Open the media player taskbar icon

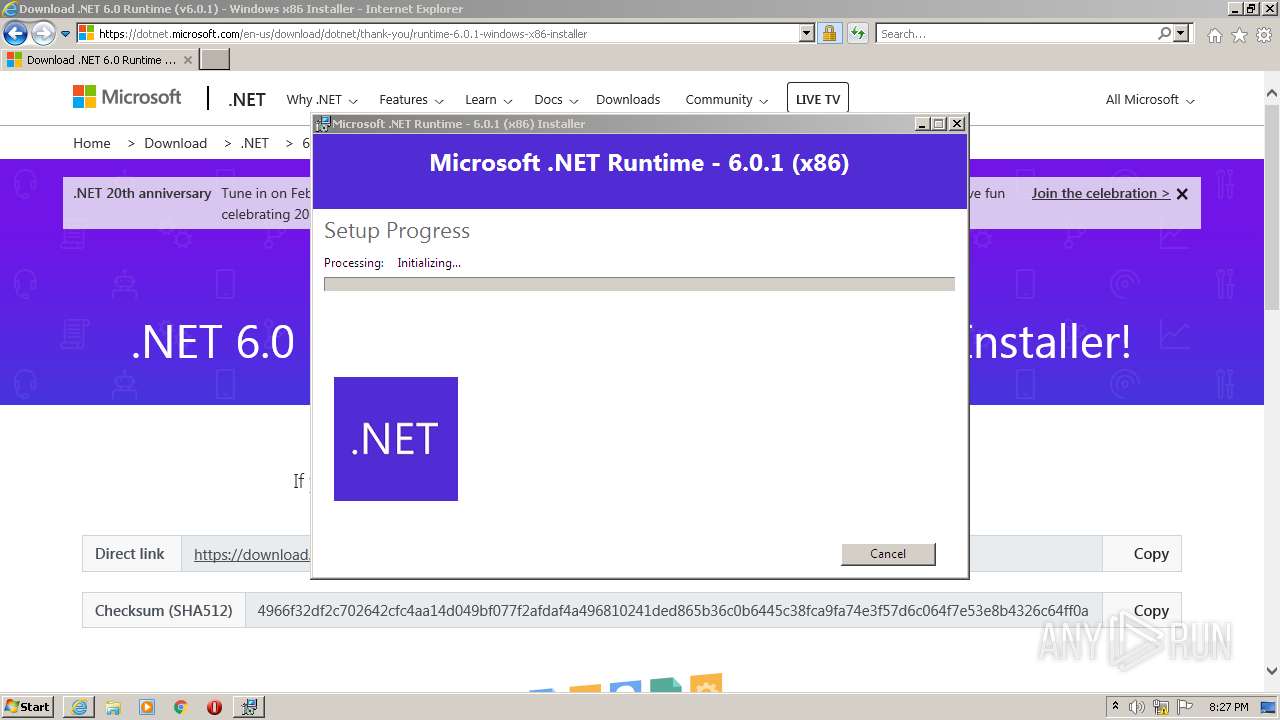click(147, 707)
